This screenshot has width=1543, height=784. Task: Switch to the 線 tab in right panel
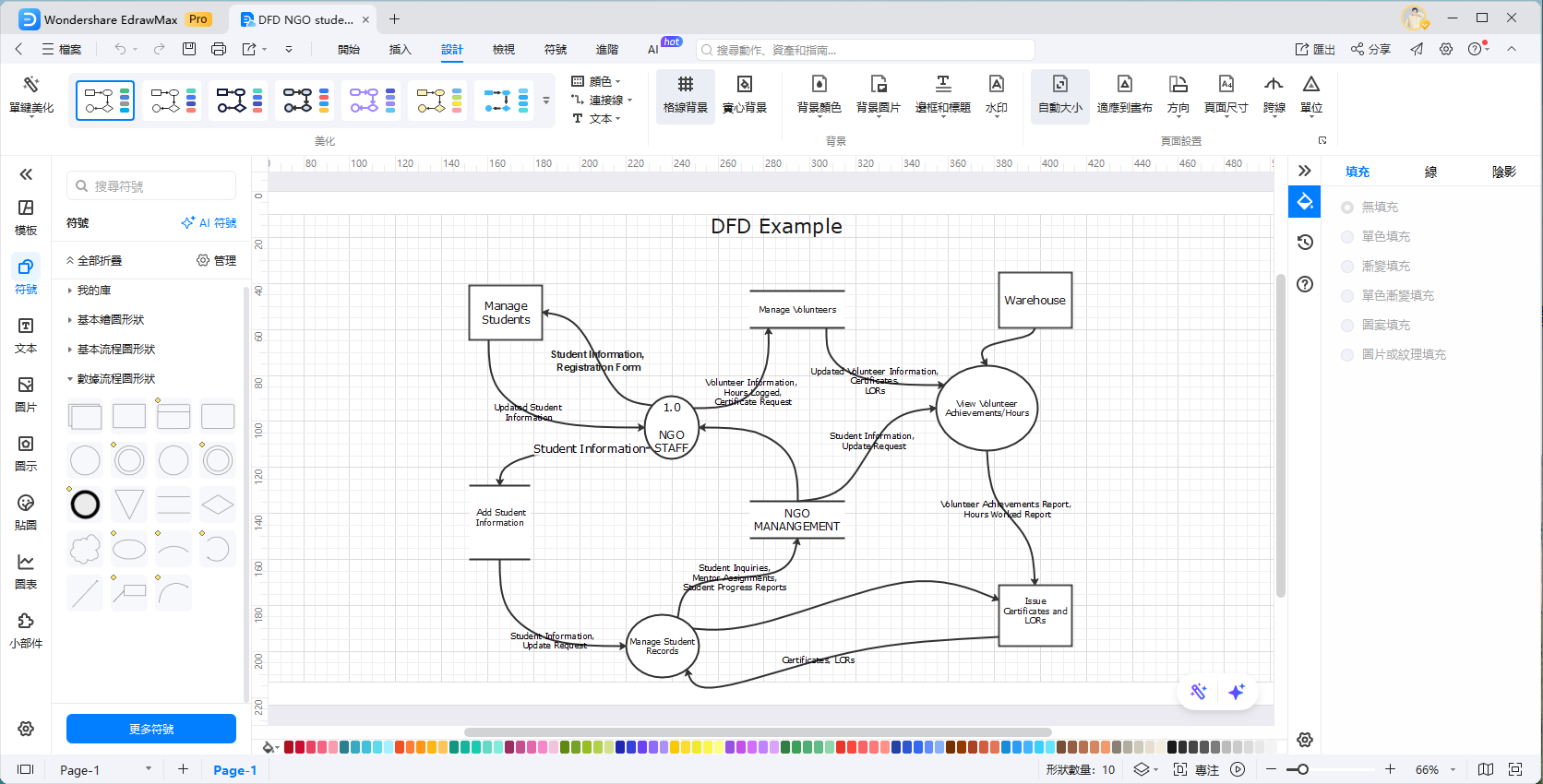tap(1430, 172)
